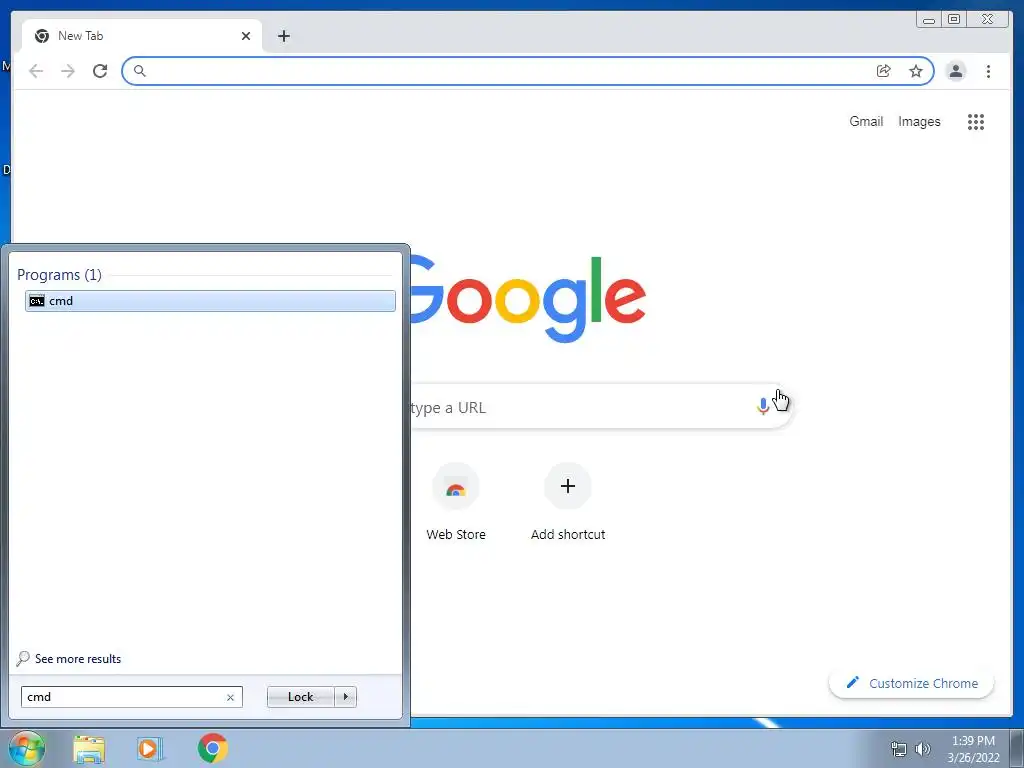Open a new tab with plus button
The width and height of the screenshot is (1024, 768).
(x=283, y=36)
